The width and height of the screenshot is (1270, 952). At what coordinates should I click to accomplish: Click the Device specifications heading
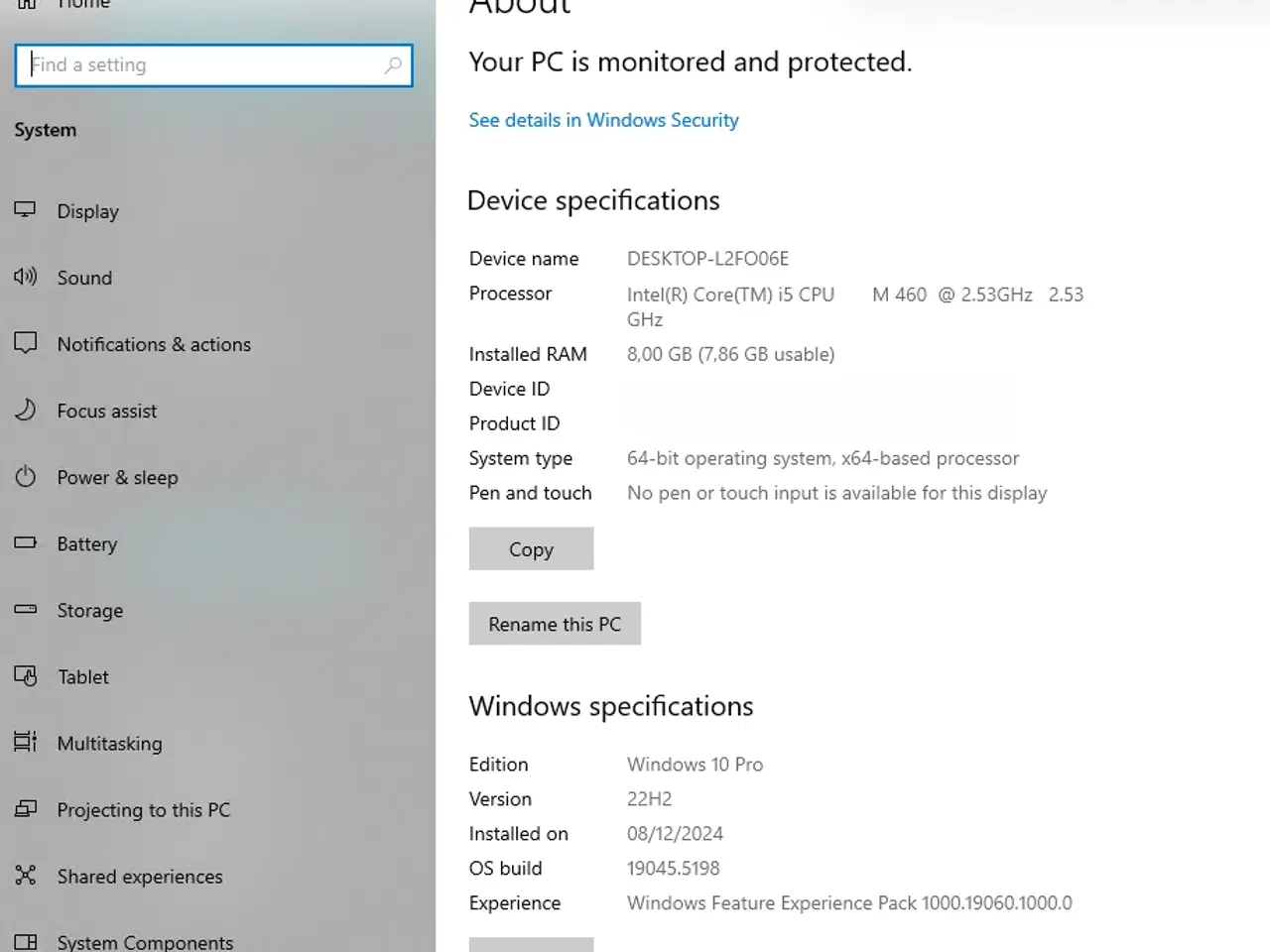point(593,200)
